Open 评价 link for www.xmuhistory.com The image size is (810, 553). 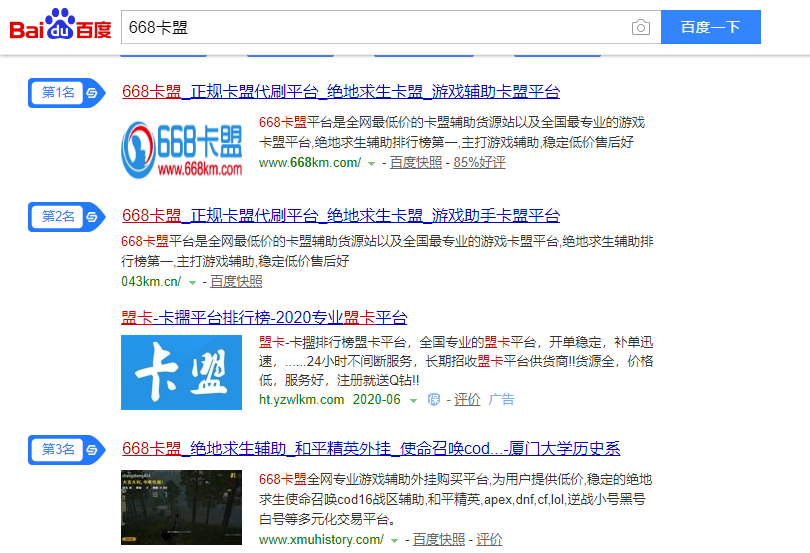489,540
